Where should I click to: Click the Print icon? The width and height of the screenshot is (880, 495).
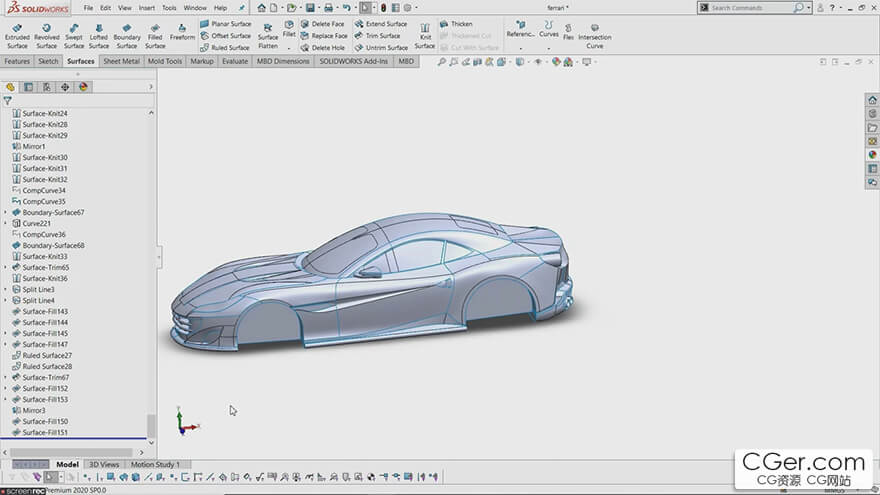coord(328,8)
